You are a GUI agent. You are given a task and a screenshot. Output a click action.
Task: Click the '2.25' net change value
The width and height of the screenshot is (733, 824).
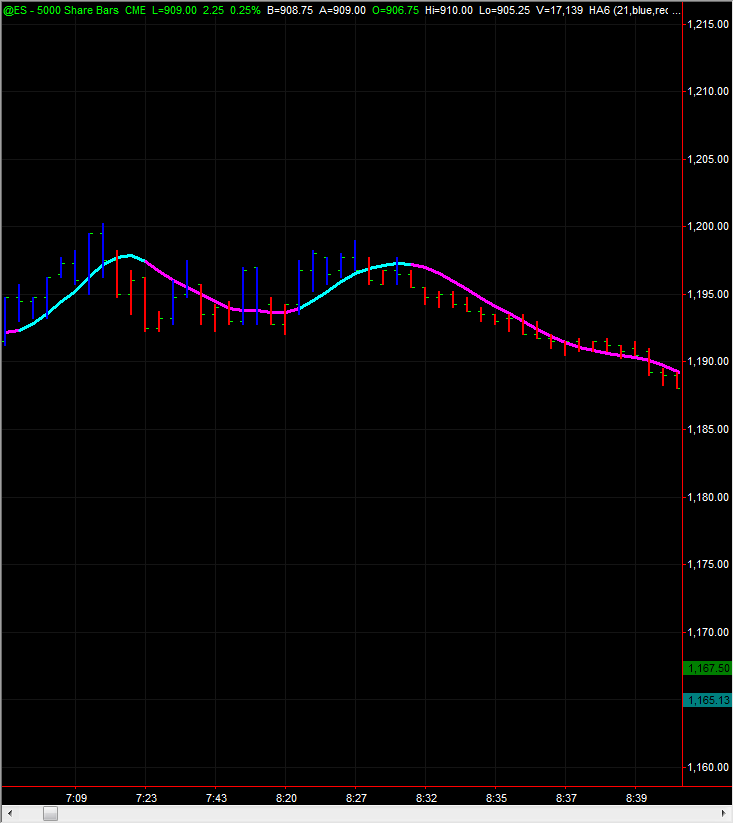pos(213,10)
